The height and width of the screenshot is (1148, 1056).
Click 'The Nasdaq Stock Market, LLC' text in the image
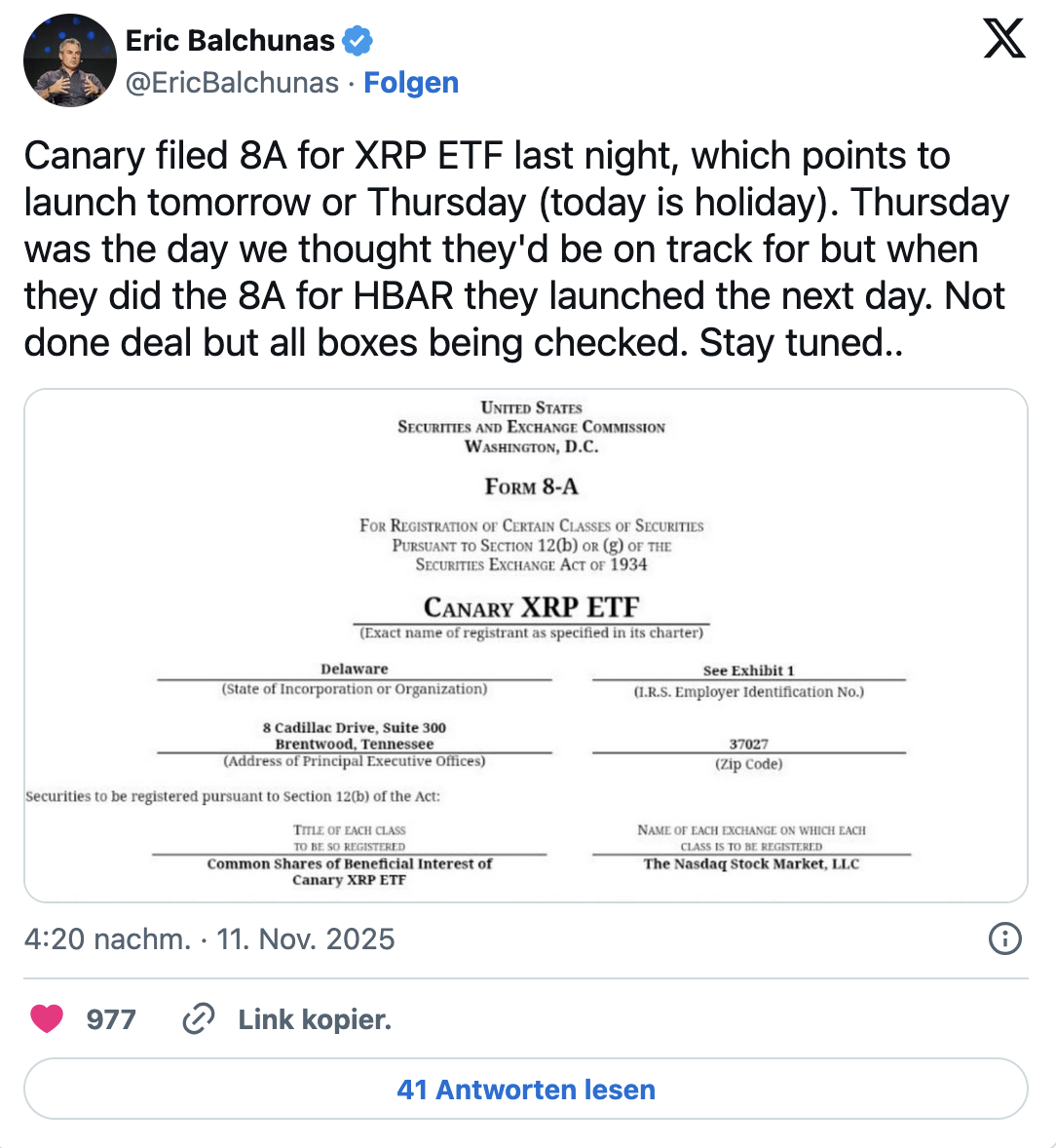coord(751,864)
